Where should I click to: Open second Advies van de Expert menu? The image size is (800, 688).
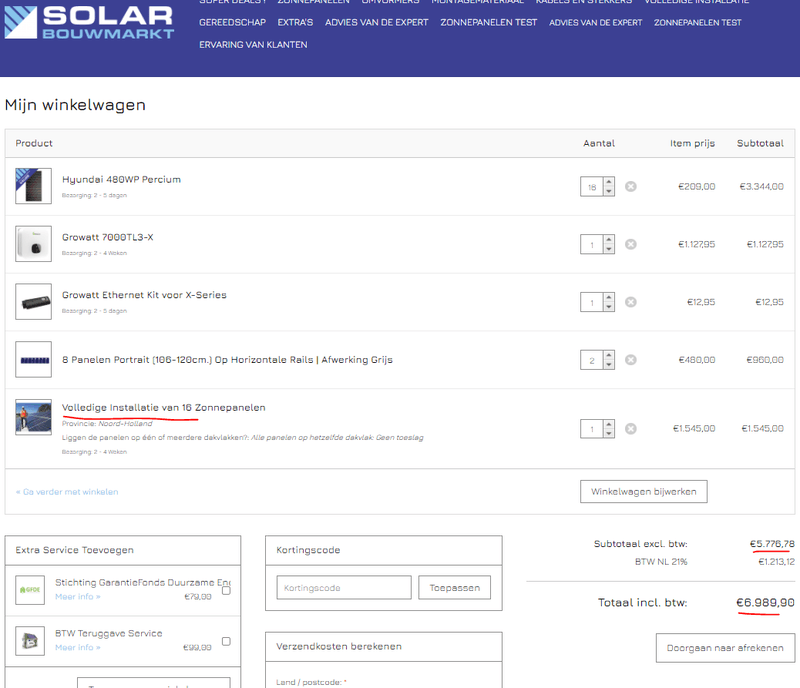click(595, 22)
